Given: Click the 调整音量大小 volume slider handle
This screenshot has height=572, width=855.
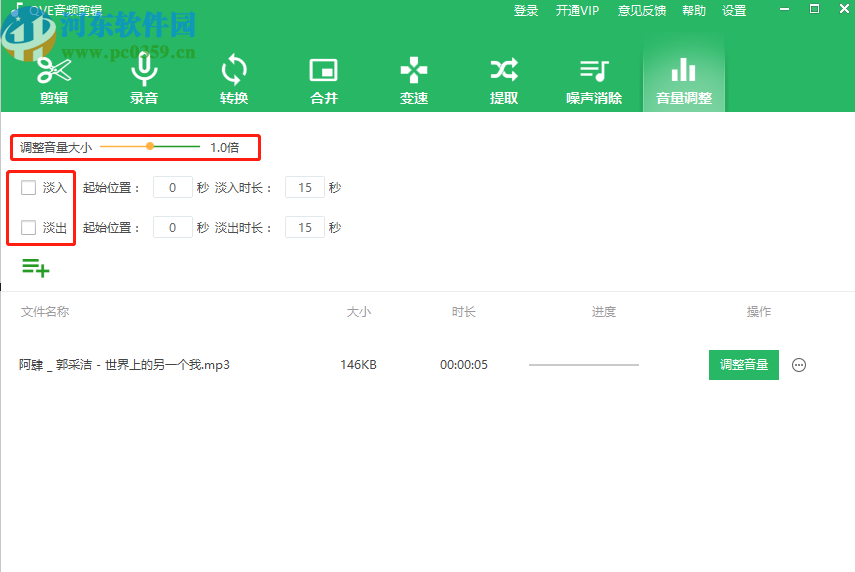Looking at the screenshot, I should coord(150,146).
